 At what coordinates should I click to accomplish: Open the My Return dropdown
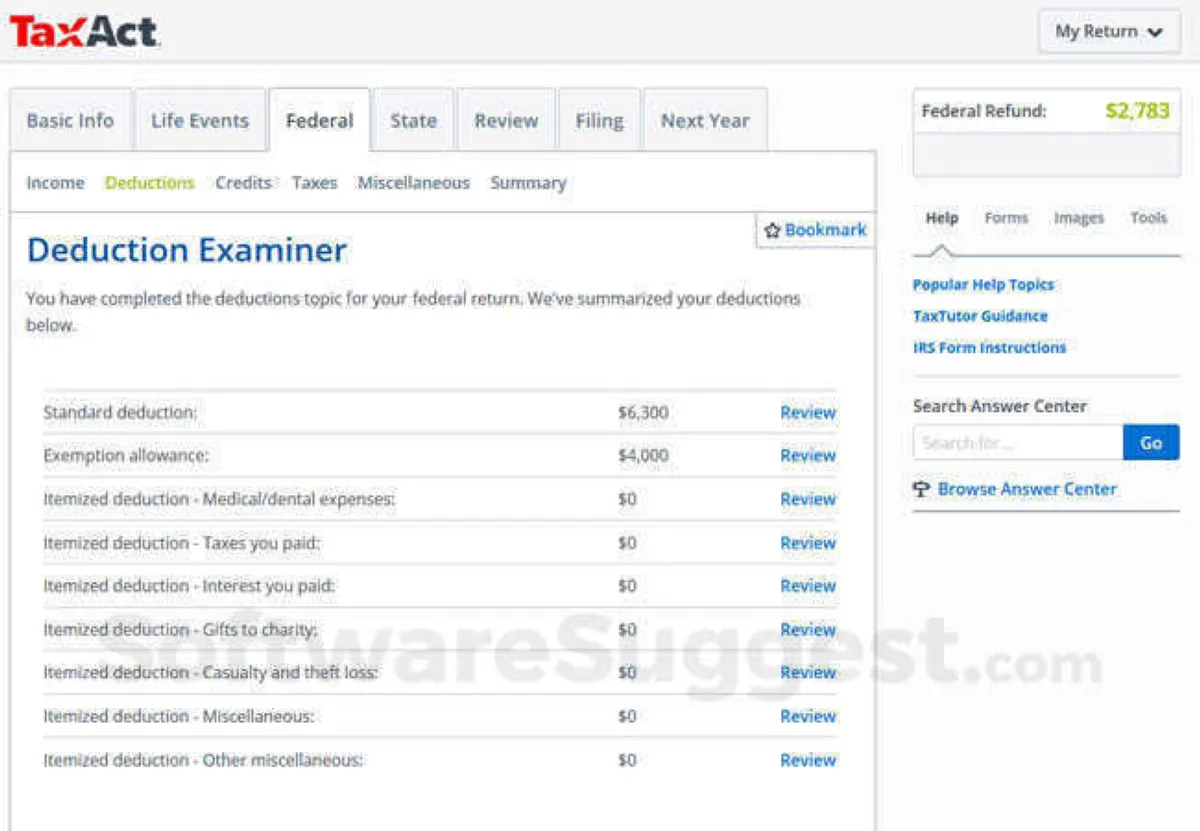1109,32
